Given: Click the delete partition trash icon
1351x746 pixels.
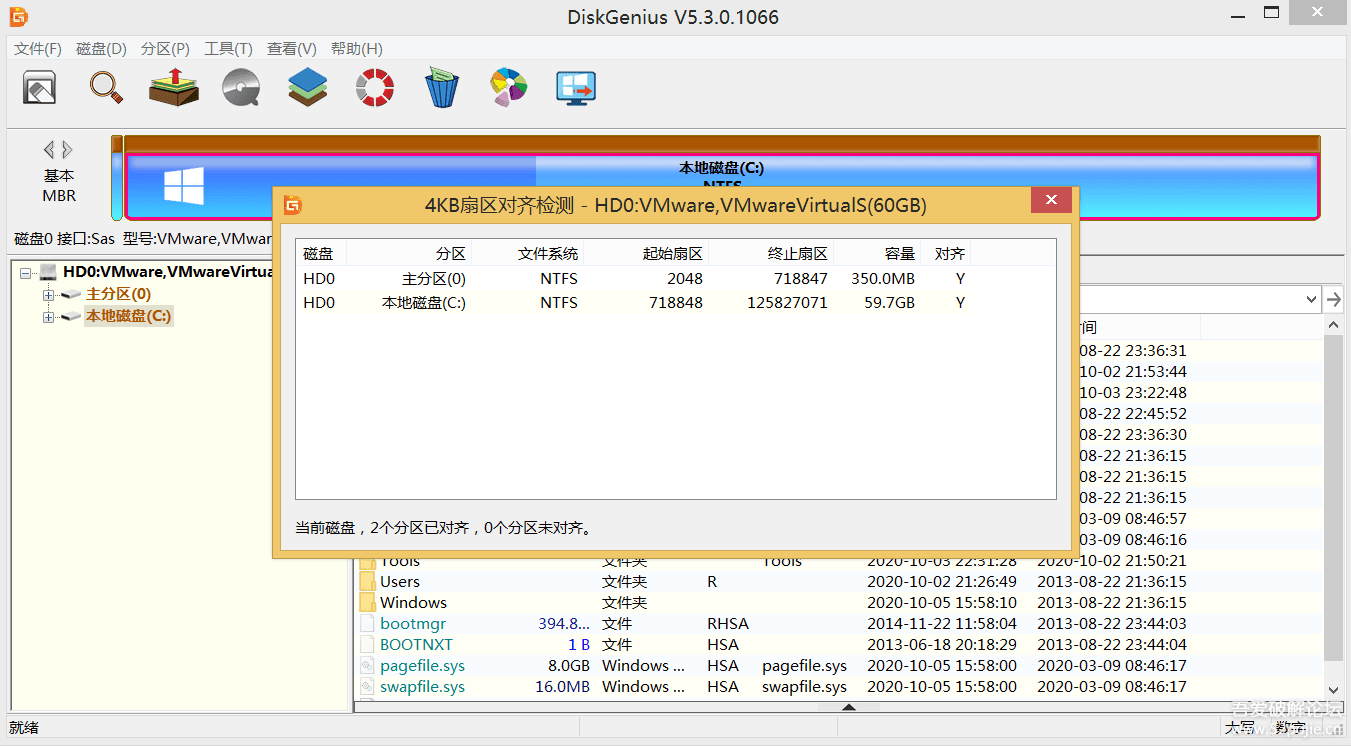Looking at the screenshot, I should coord(441,88).
